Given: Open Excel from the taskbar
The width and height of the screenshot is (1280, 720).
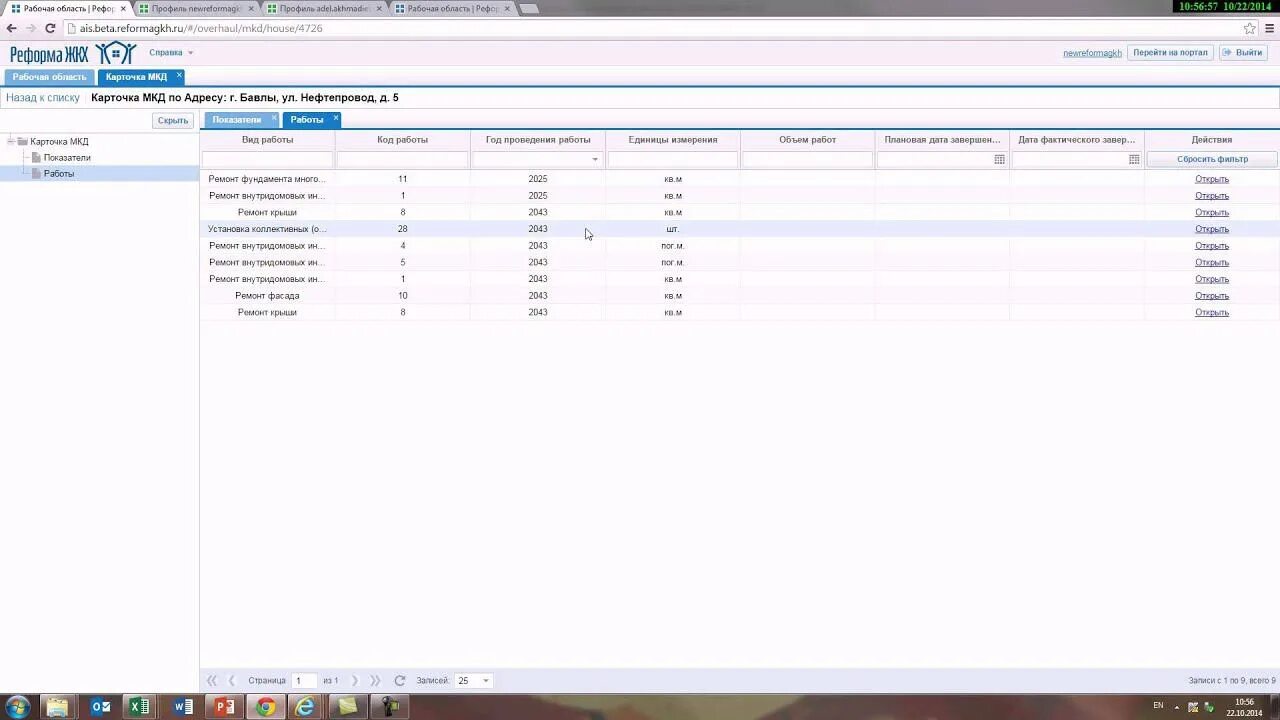Looking at the screenshot, I should click(x=141, y=707).
